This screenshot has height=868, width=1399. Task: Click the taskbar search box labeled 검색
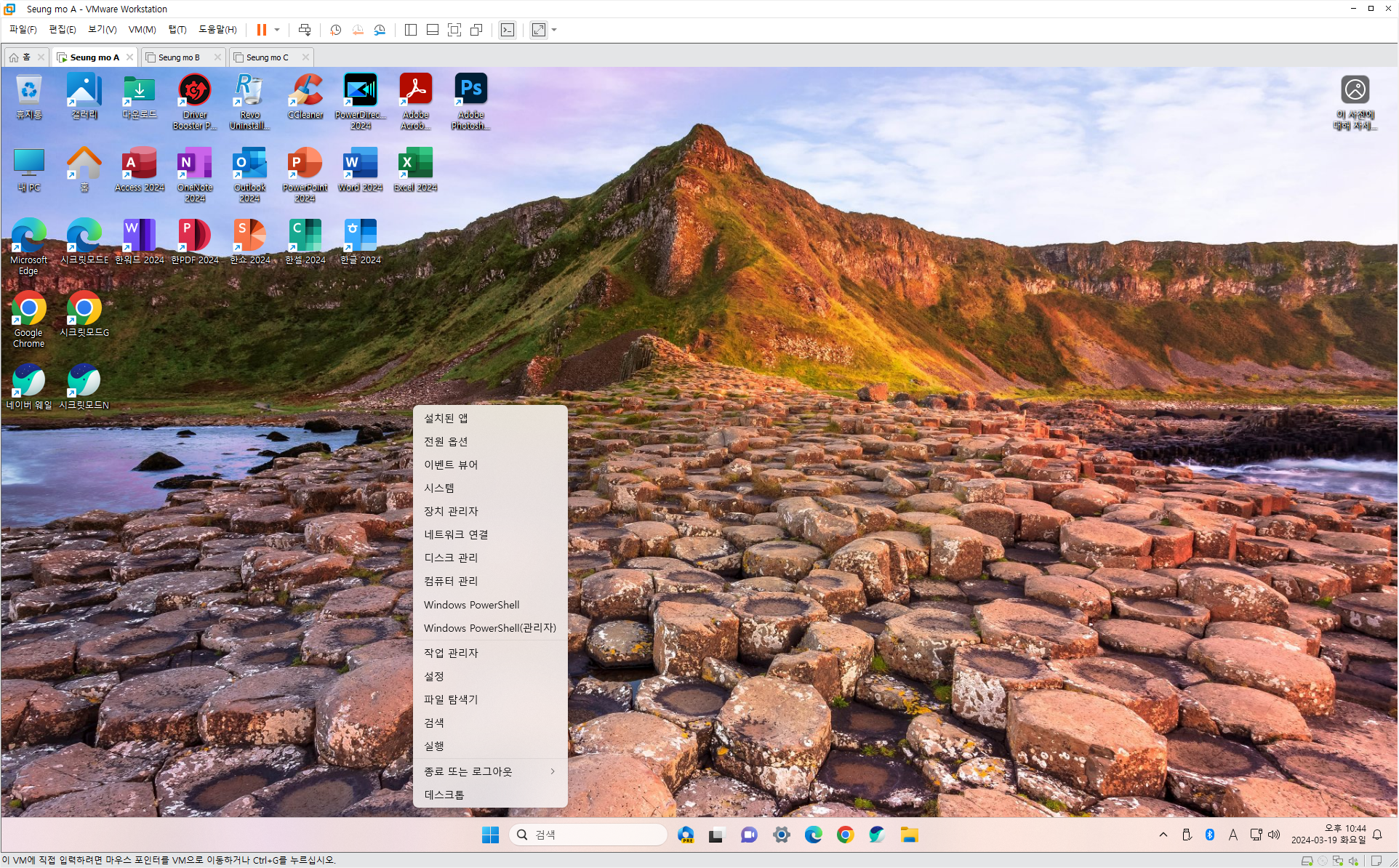click(589, 835)
